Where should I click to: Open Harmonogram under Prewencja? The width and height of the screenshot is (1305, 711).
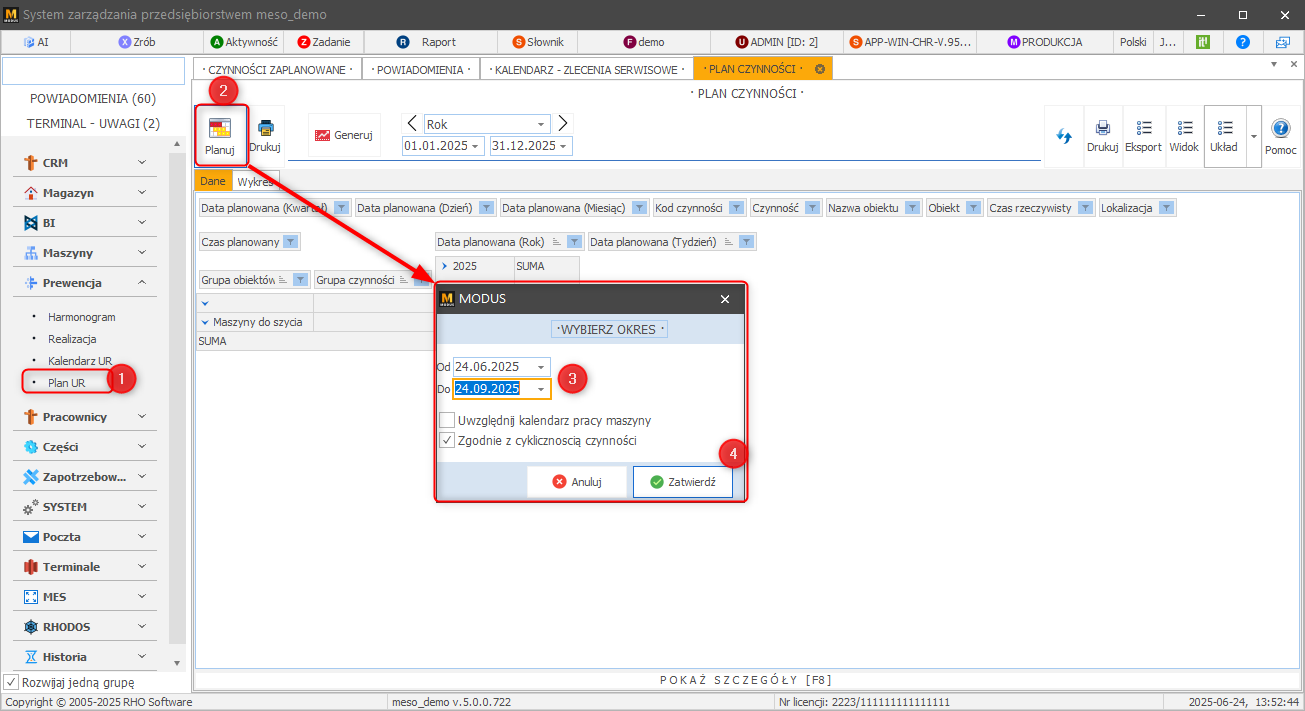click(x=82, y=317)
